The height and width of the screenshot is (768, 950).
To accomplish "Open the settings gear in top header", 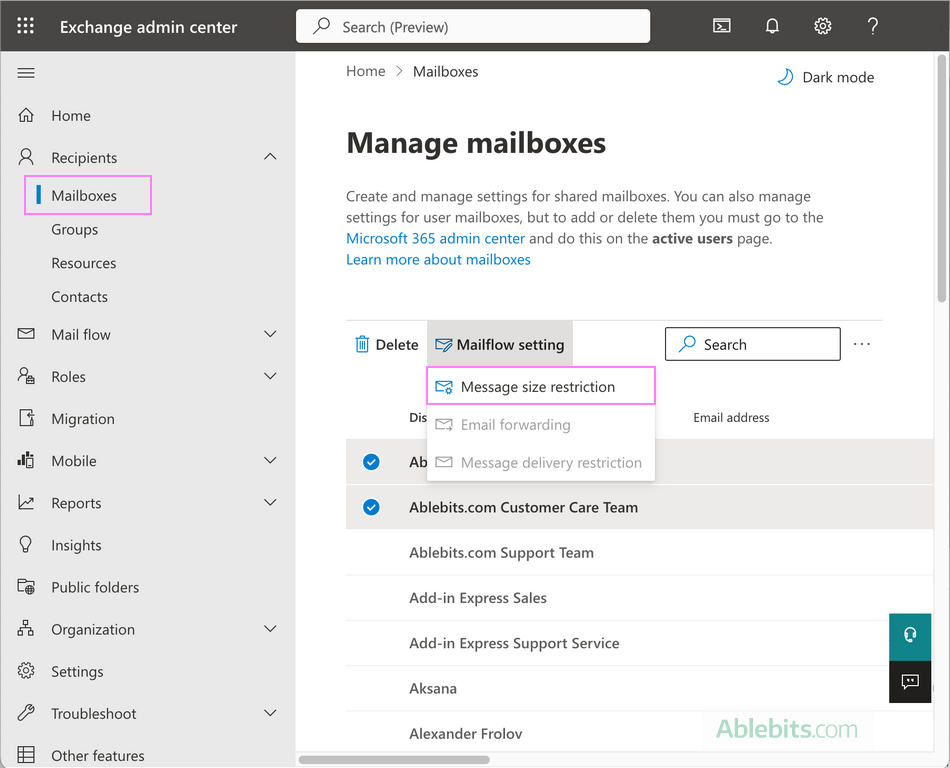I will [822, 26].
